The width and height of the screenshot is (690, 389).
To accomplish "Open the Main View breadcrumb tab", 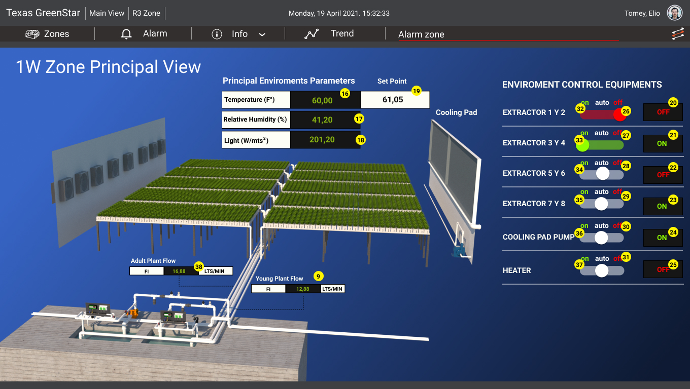I will 106,13.
